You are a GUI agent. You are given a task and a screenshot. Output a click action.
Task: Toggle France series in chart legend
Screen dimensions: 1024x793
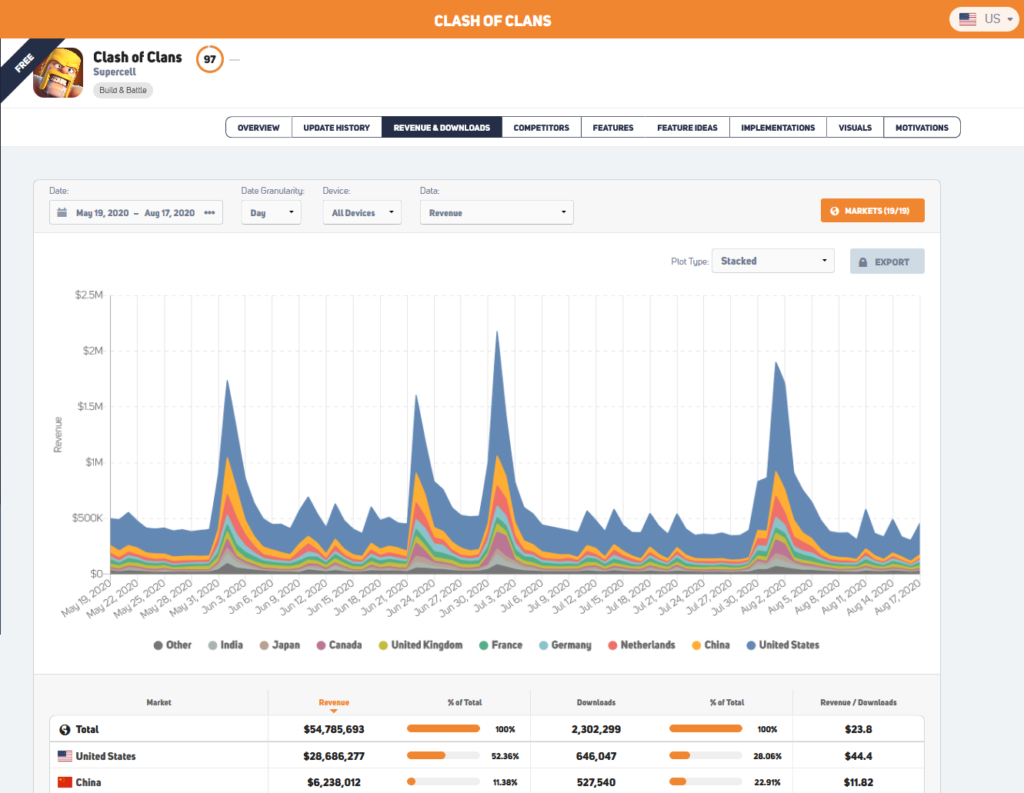click(501, 645)
